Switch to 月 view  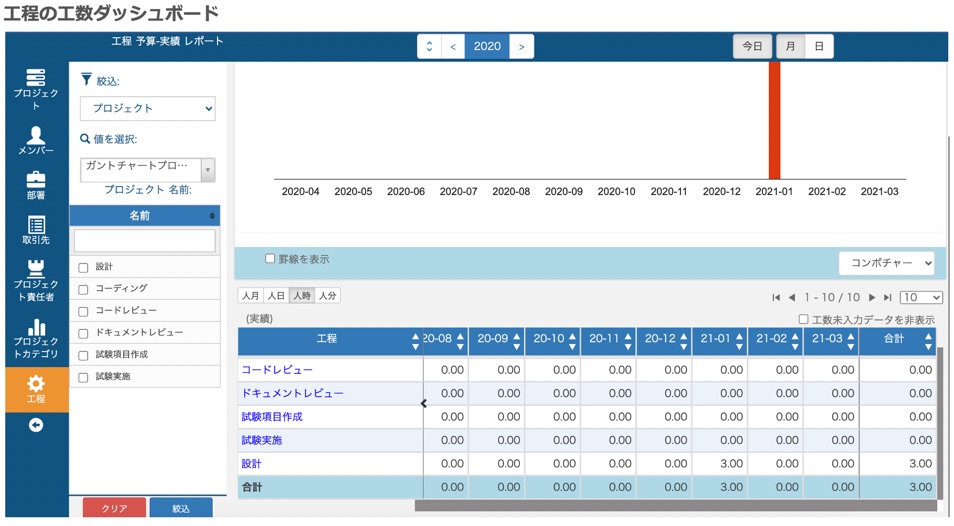click(790, 46)
